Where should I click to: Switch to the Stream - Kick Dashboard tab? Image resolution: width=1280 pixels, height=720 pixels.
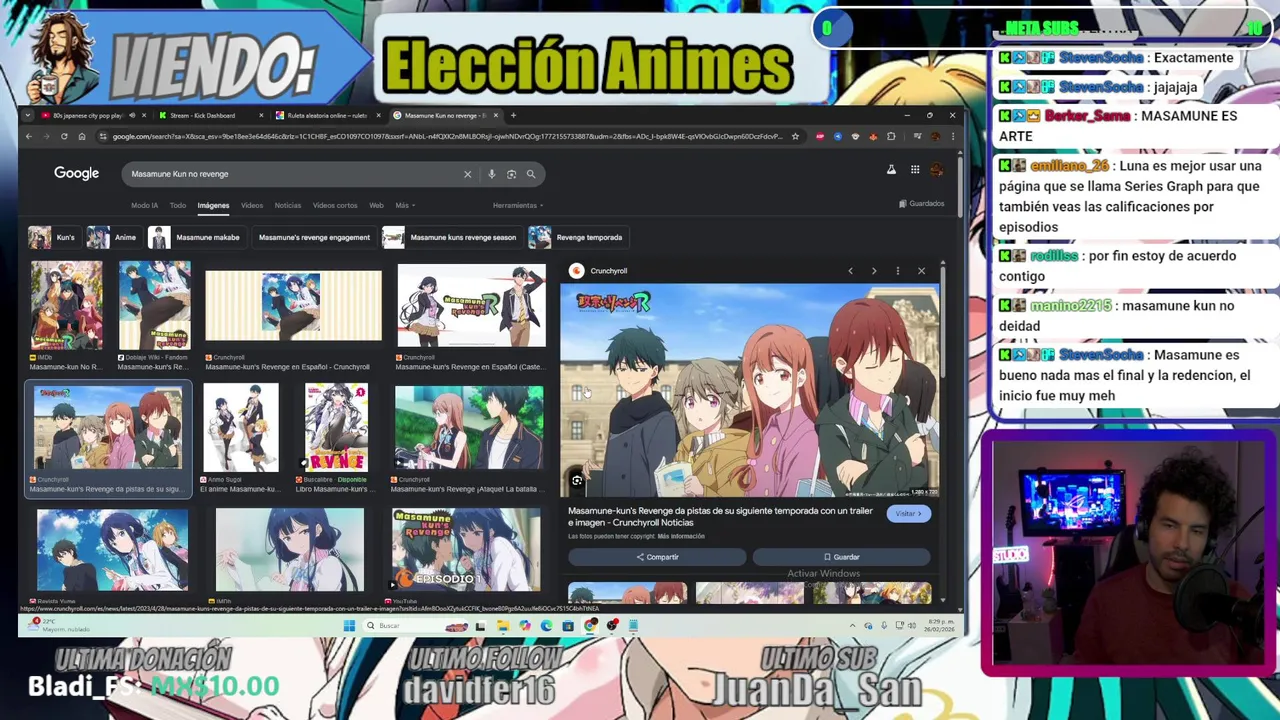[x=212, y=115]
